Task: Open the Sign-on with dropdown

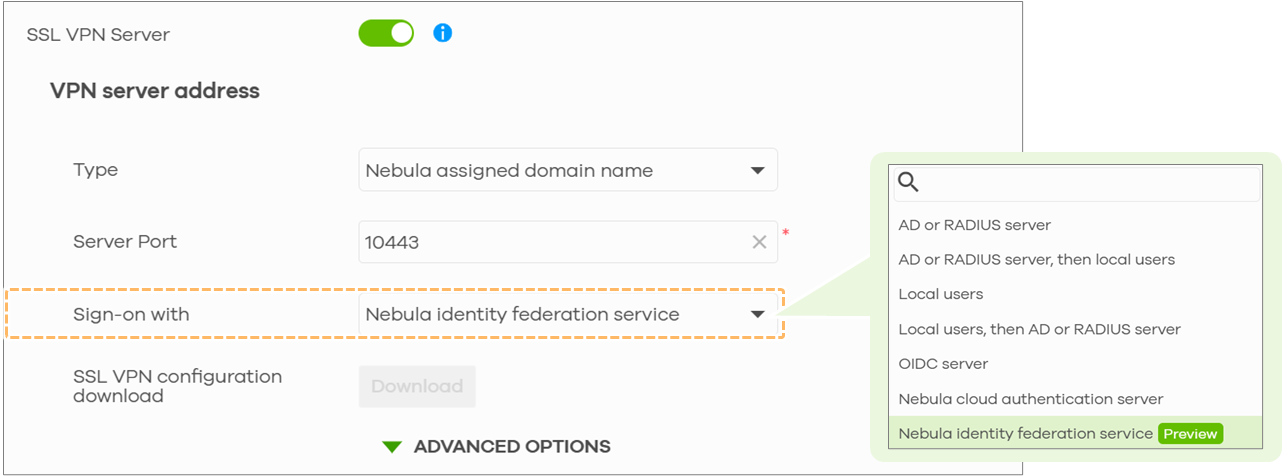Action: 568,314
